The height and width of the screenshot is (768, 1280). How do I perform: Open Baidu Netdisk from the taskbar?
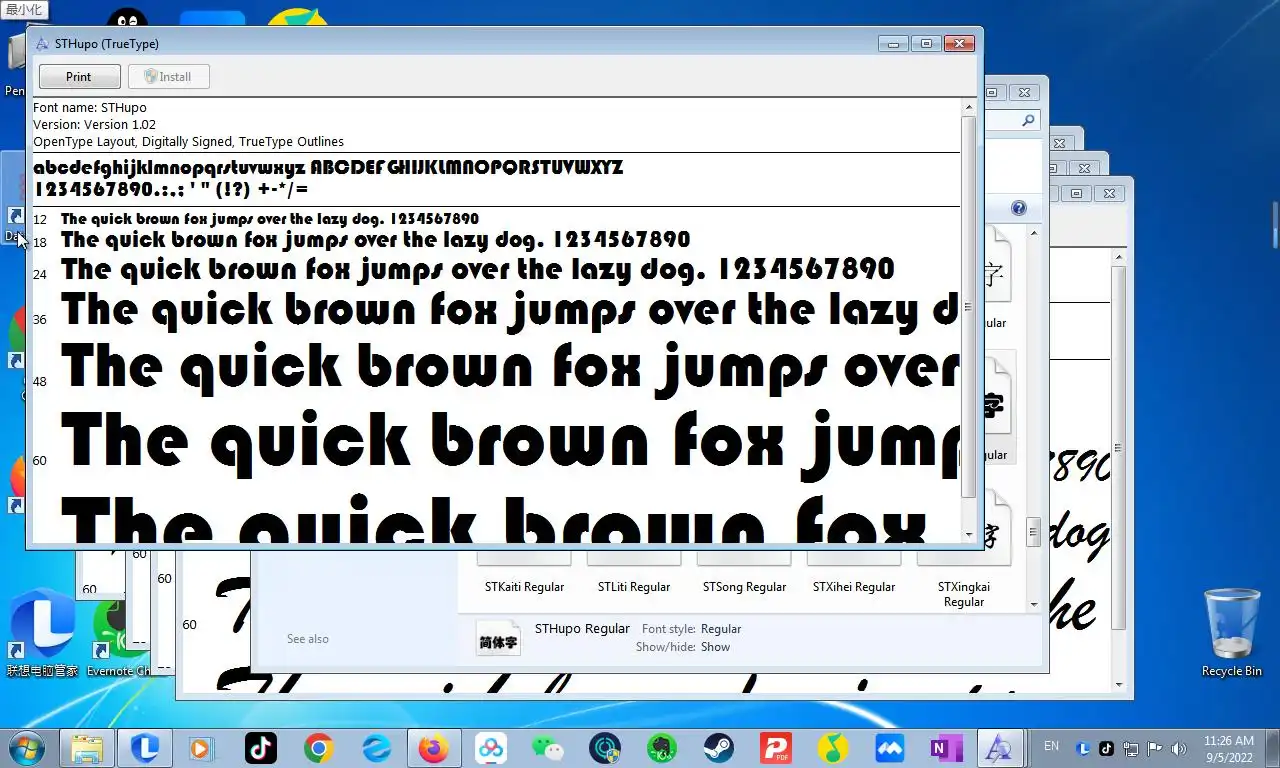(x=491, y=748)
